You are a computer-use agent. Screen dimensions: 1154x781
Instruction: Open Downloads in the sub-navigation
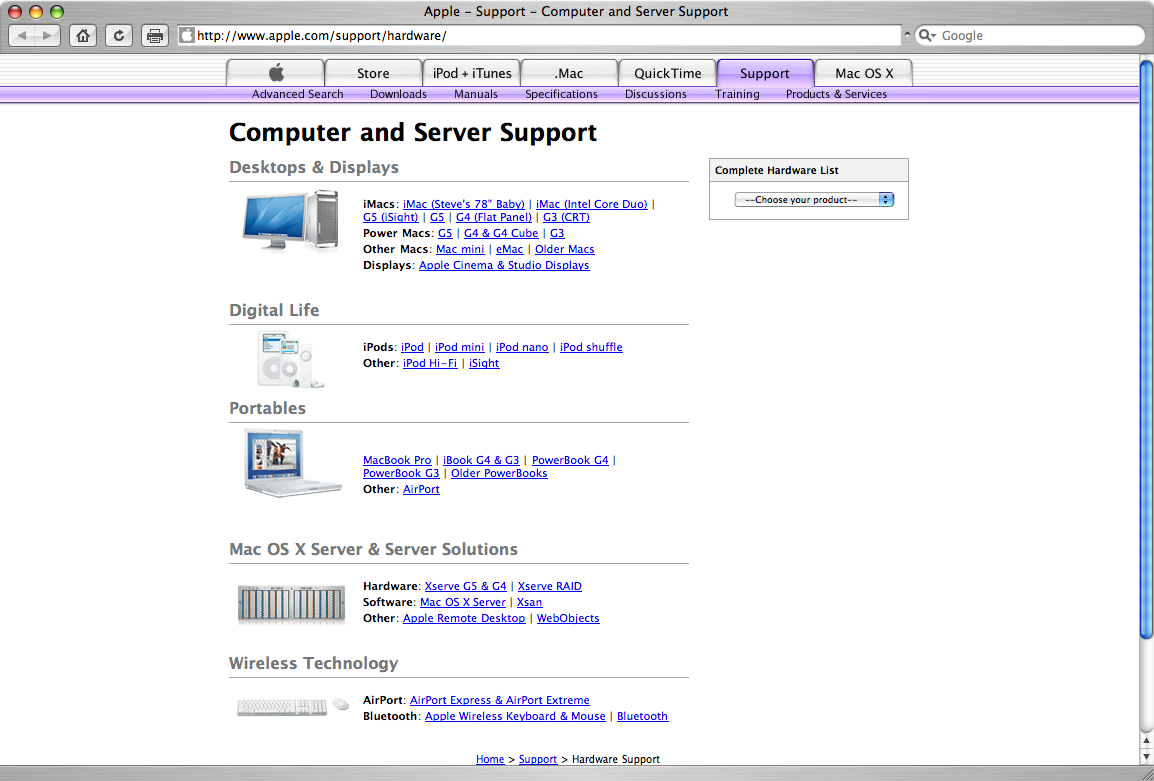398,94
